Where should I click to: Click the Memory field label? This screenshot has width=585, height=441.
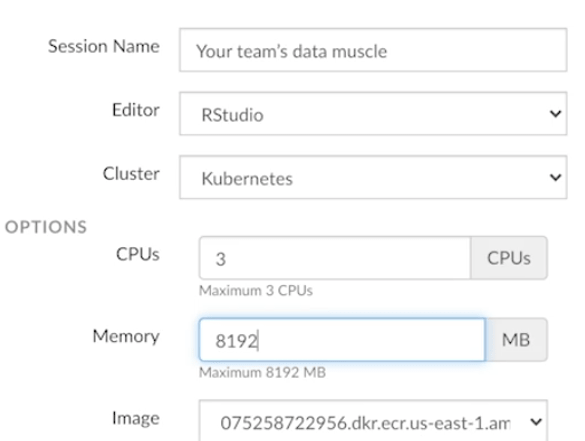point(126,337)
